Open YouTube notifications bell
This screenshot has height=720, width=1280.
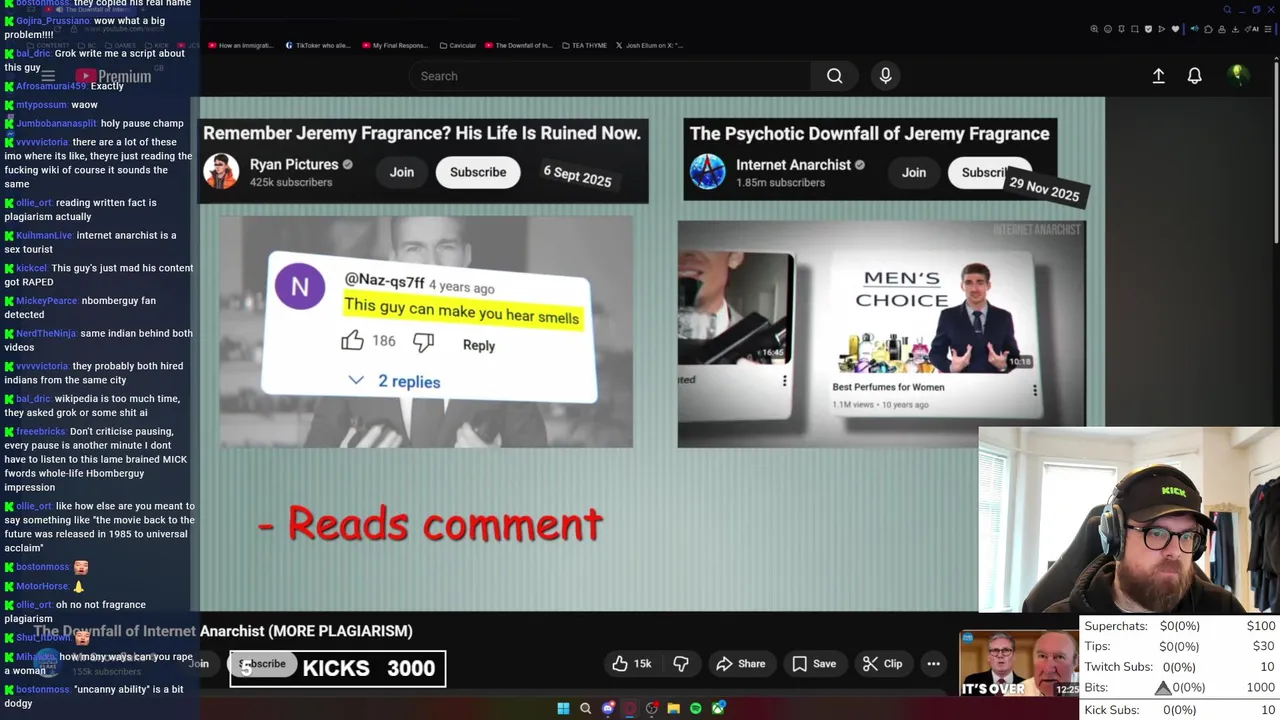coord(1194,76)
